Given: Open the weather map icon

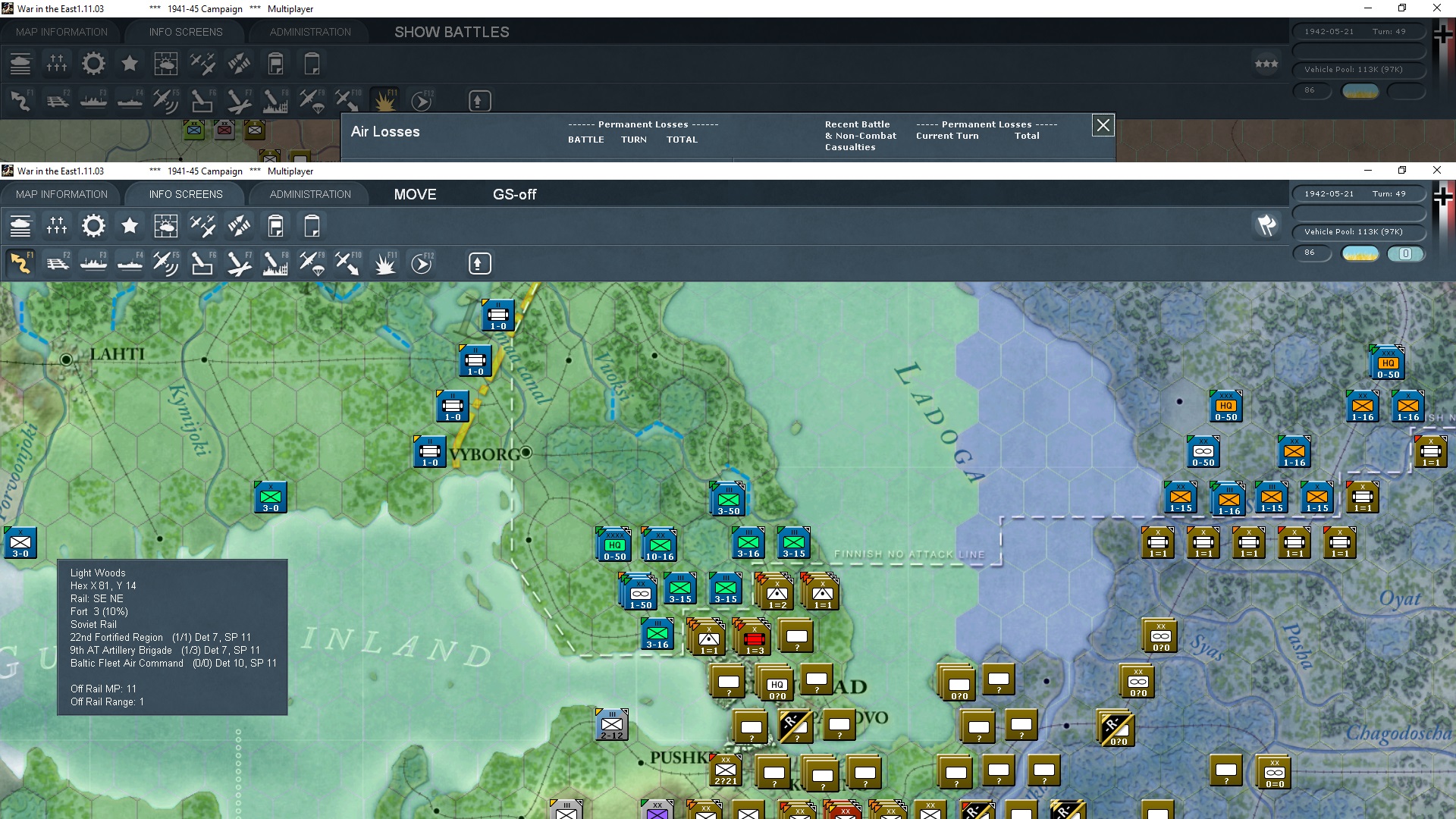Looking at the screenshot, I should pyautogui.click(x=166, y=225).
